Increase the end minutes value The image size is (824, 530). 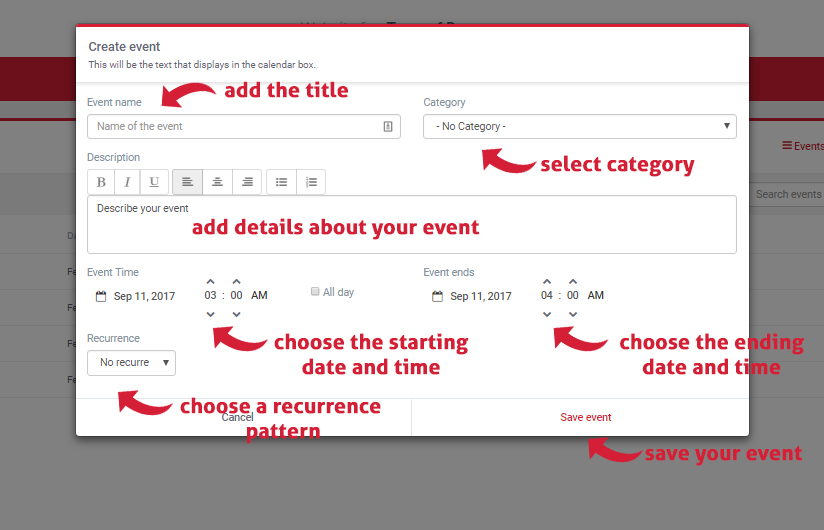point(573,282)
